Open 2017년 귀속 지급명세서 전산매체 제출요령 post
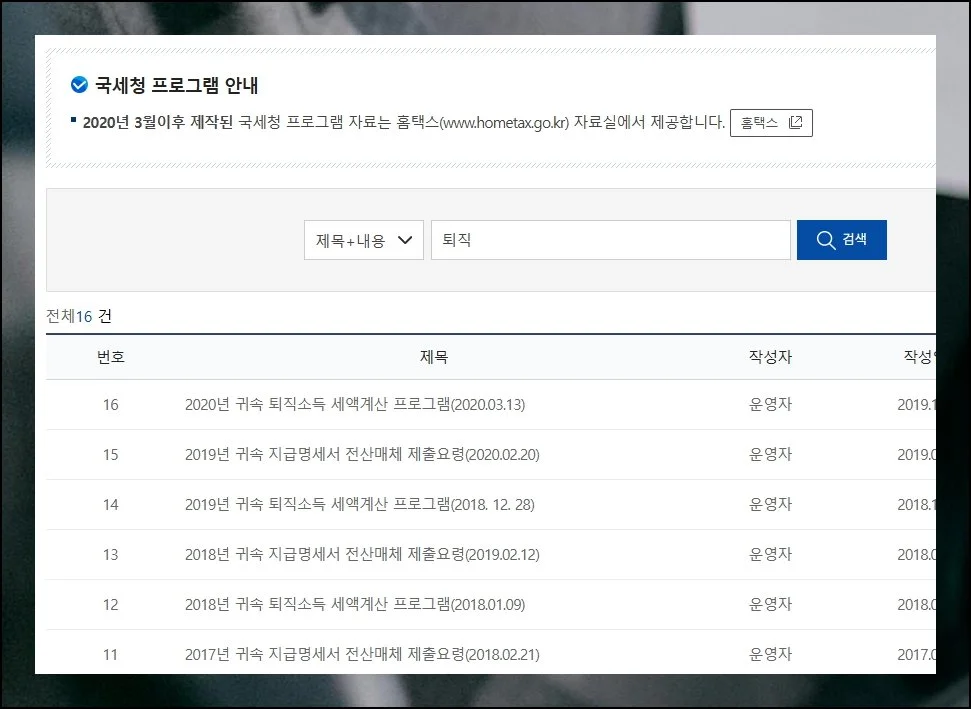The width and height of the screenshot is (971, 709). (362, 655)
